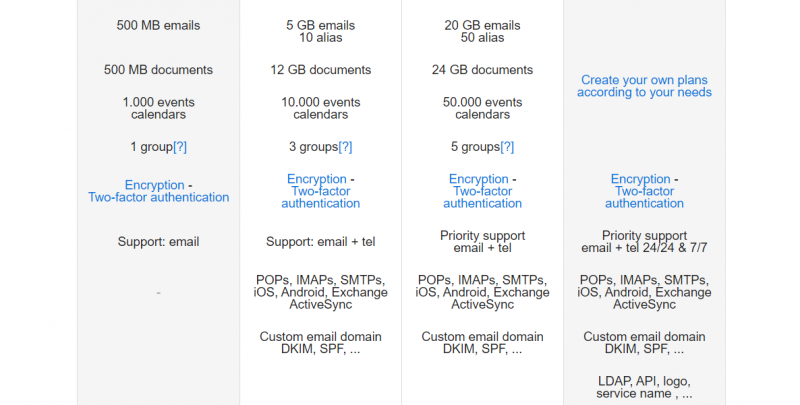Open "Create your own plans" link
800x405 pixels.
tap(644, 86)
